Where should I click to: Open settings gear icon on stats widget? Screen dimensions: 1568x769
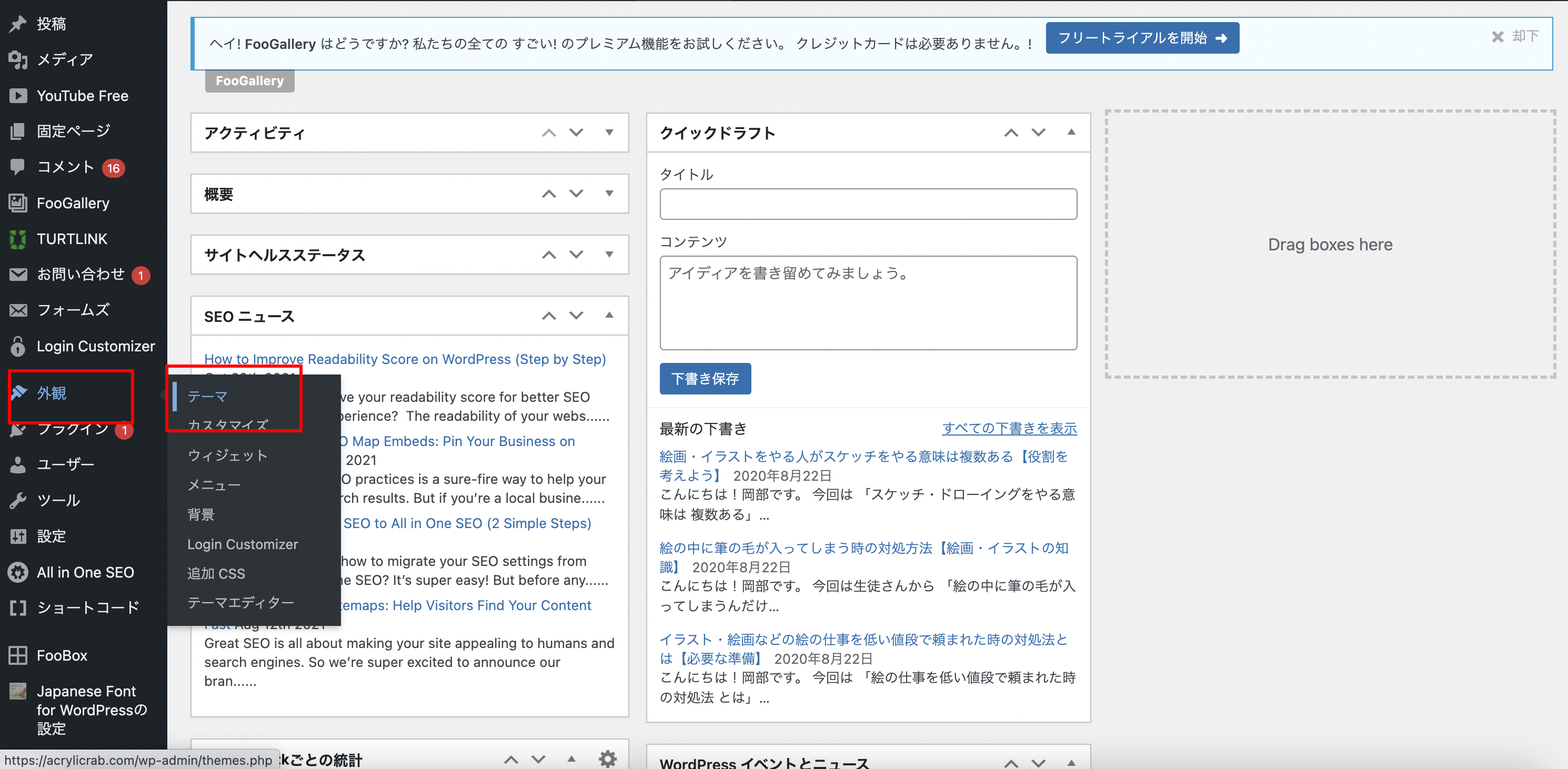coord(607,758)
